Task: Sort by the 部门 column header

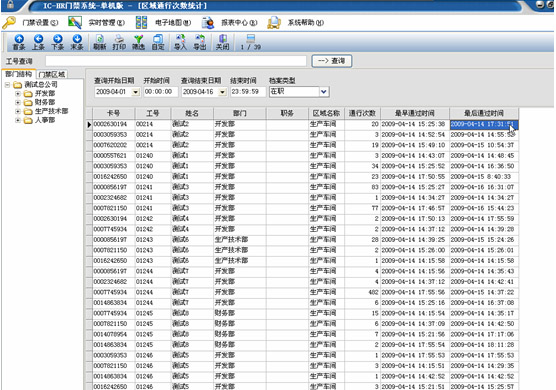Action: tap(240, 113)
